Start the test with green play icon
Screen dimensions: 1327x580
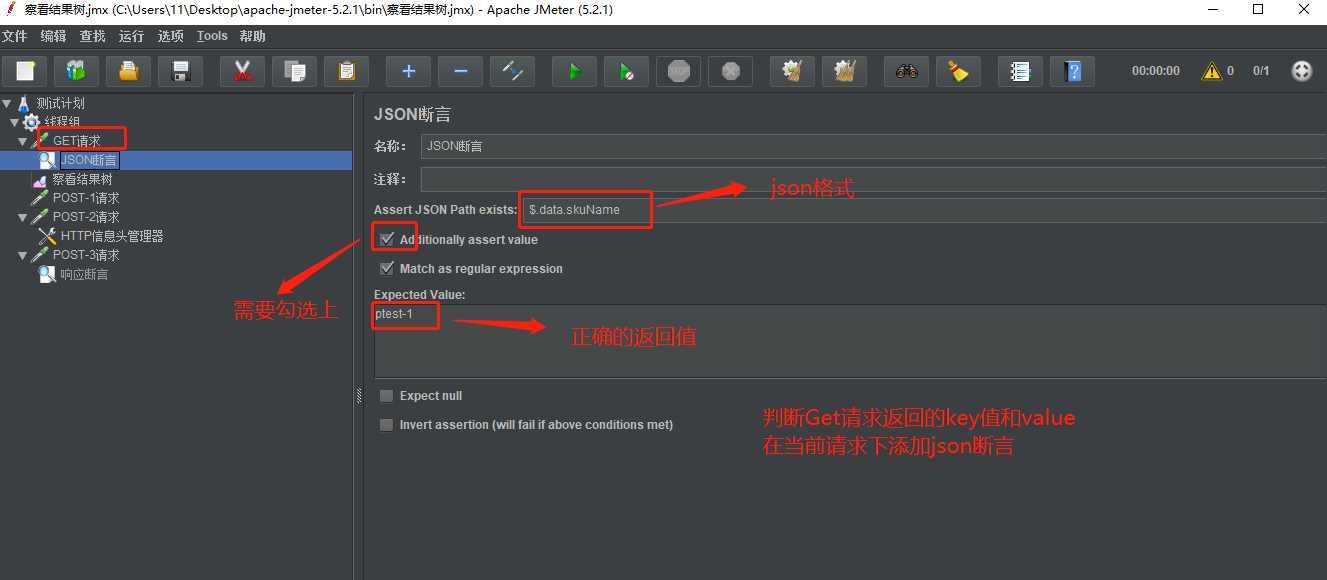click(574, 71)
